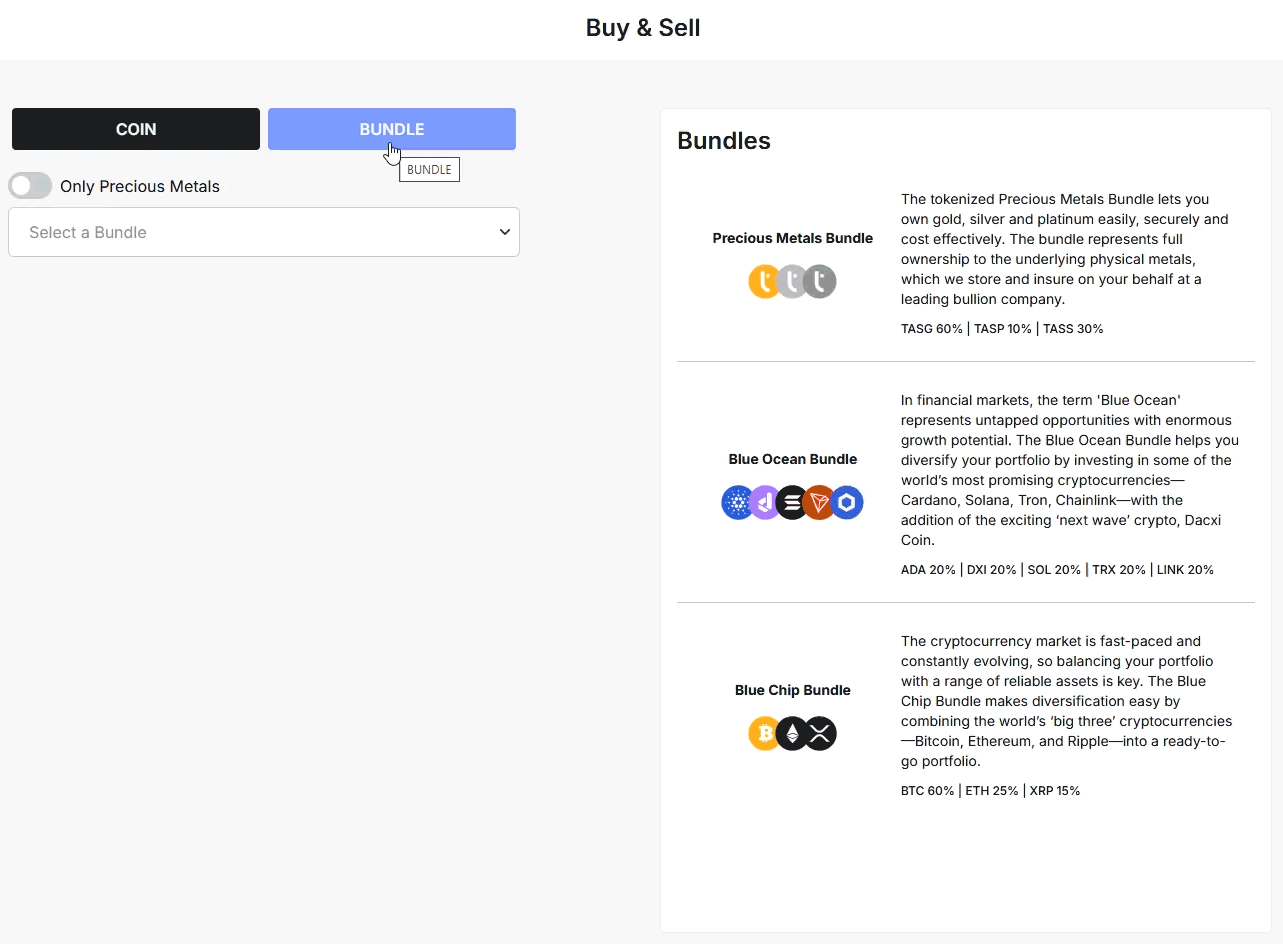Click the light silver coin icon in Precious Metals Bundle
The width and height of the screenshot is (1283, 944).
[x=792, y=281]
